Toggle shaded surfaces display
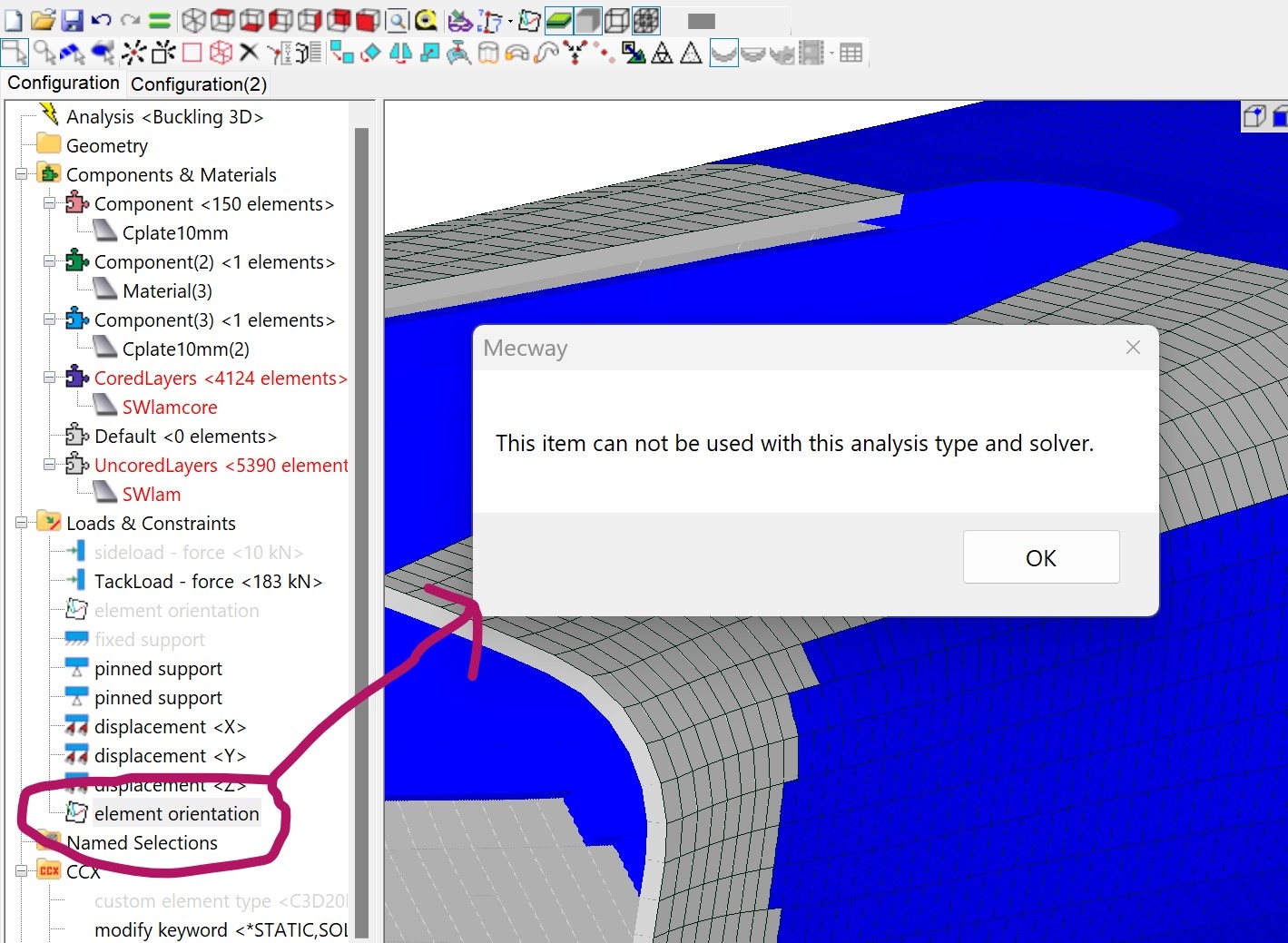This screenshot has height=943, width=1288. click(x=588, y=20)
